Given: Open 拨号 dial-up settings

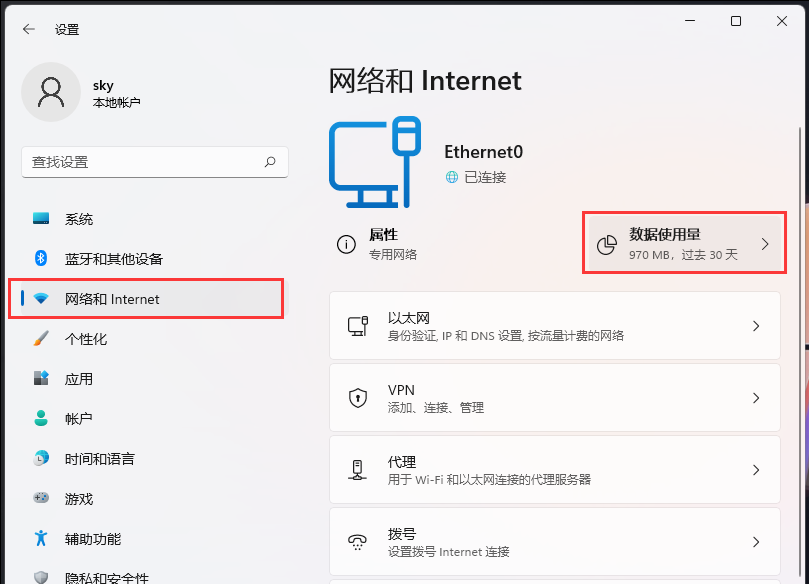Looking at the screenshot, I should click(555, 541).
